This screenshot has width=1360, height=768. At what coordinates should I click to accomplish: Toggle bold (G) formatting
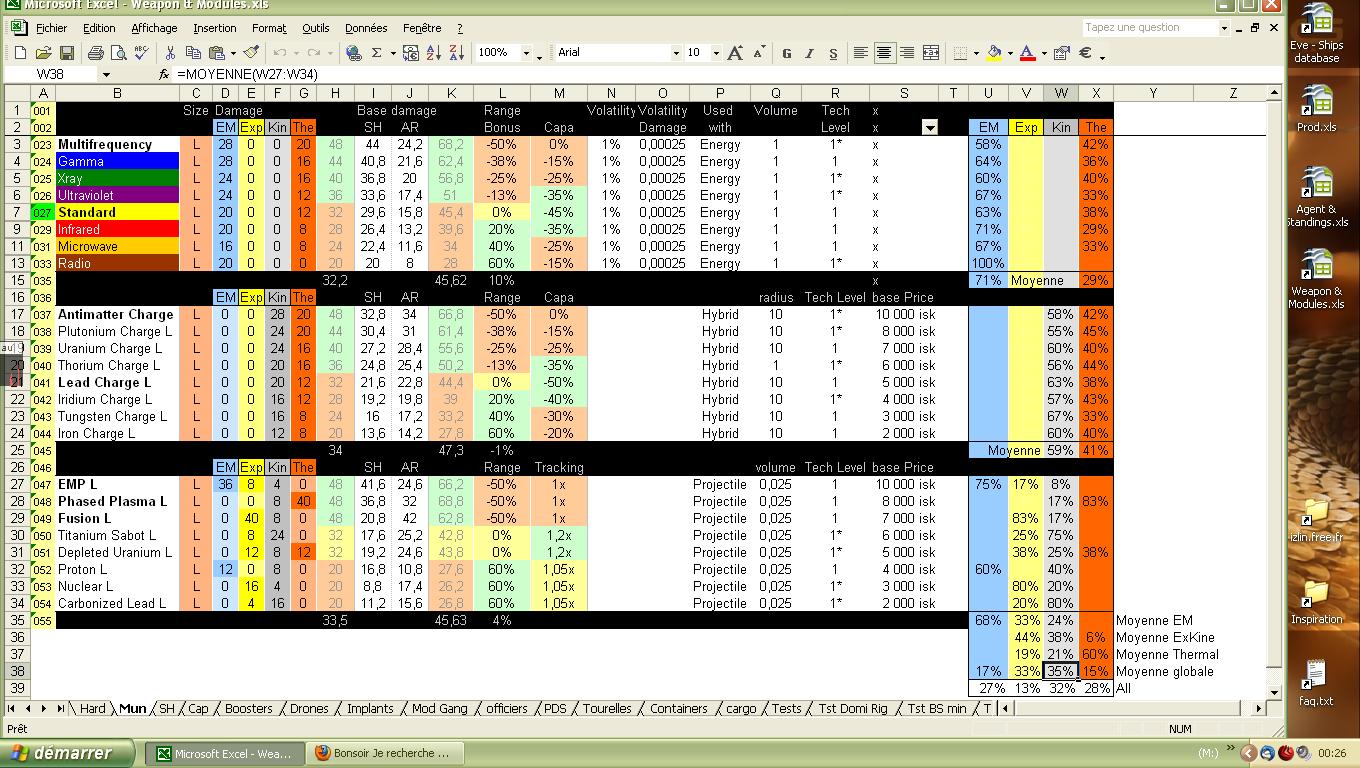[x=786, y=53]
